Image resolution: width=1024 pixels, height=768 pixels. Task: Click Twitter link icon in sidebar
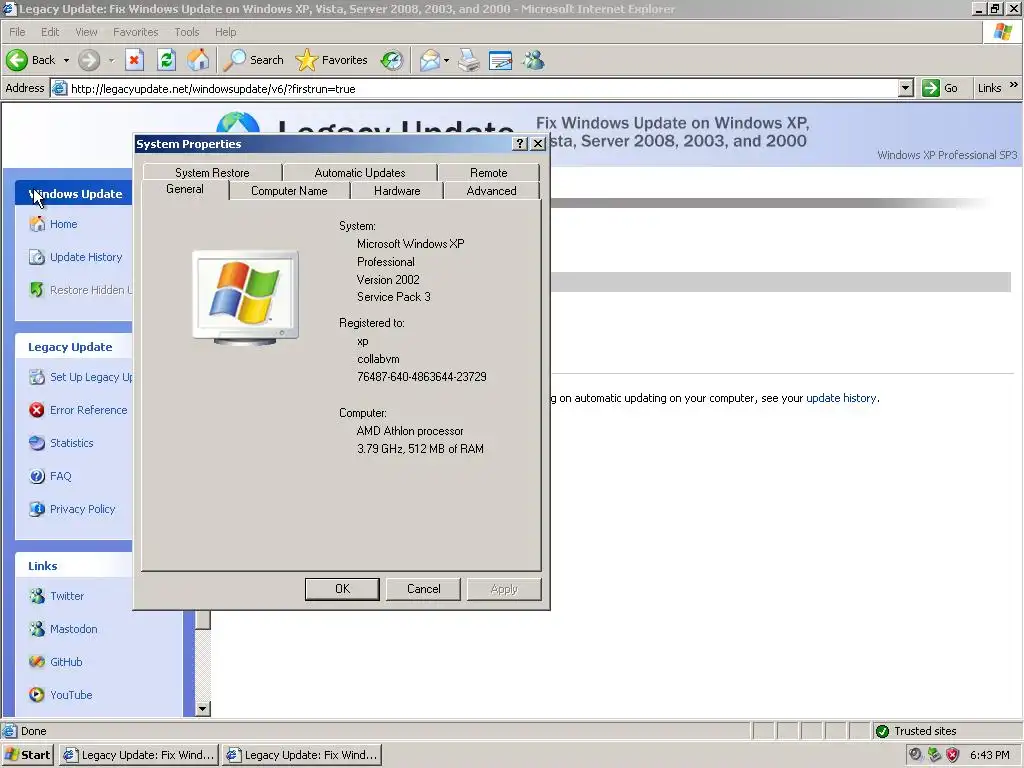[37, 596]
